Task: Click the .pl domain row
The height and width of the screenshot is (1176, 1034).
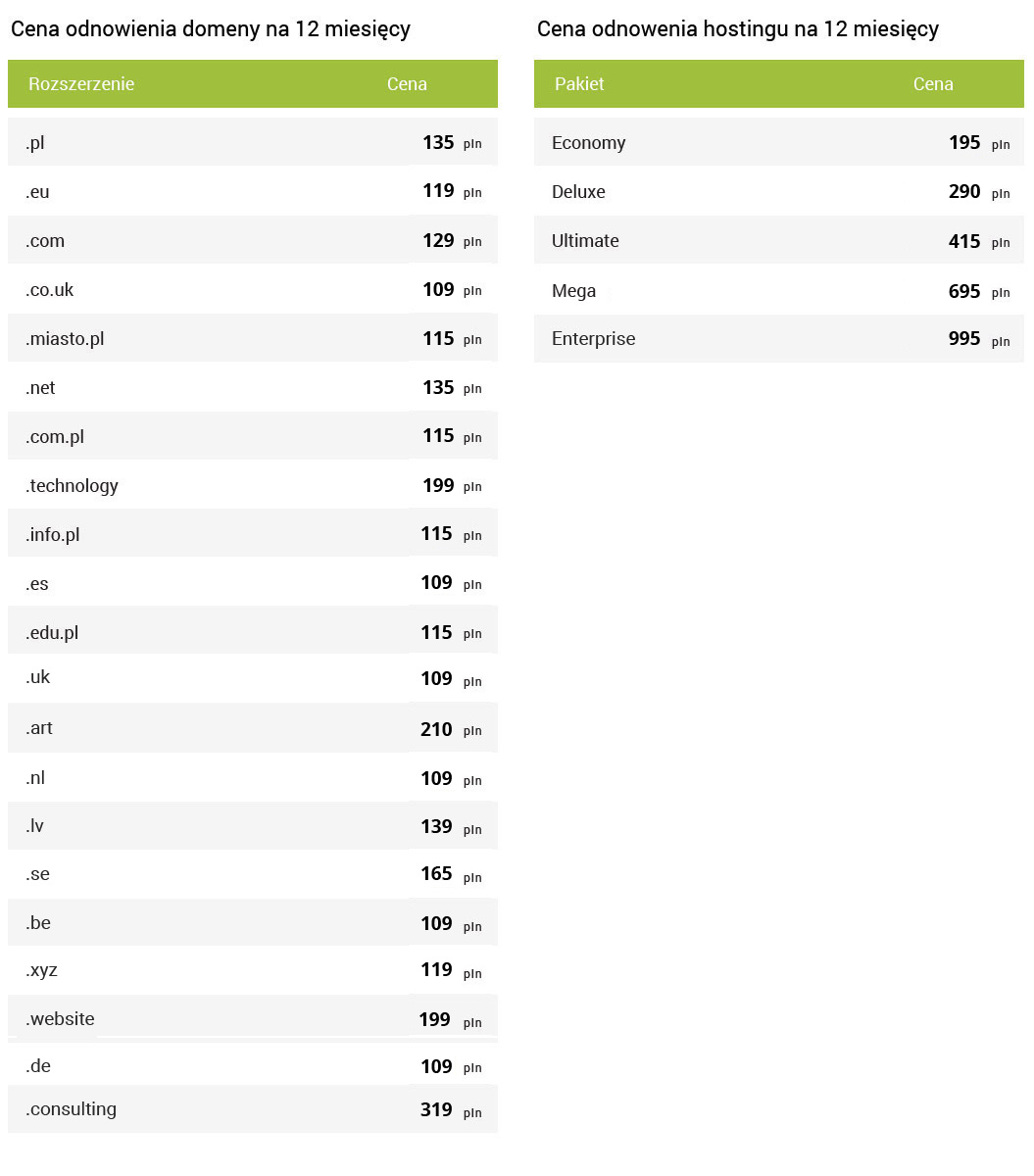Action: coord(252,142)
